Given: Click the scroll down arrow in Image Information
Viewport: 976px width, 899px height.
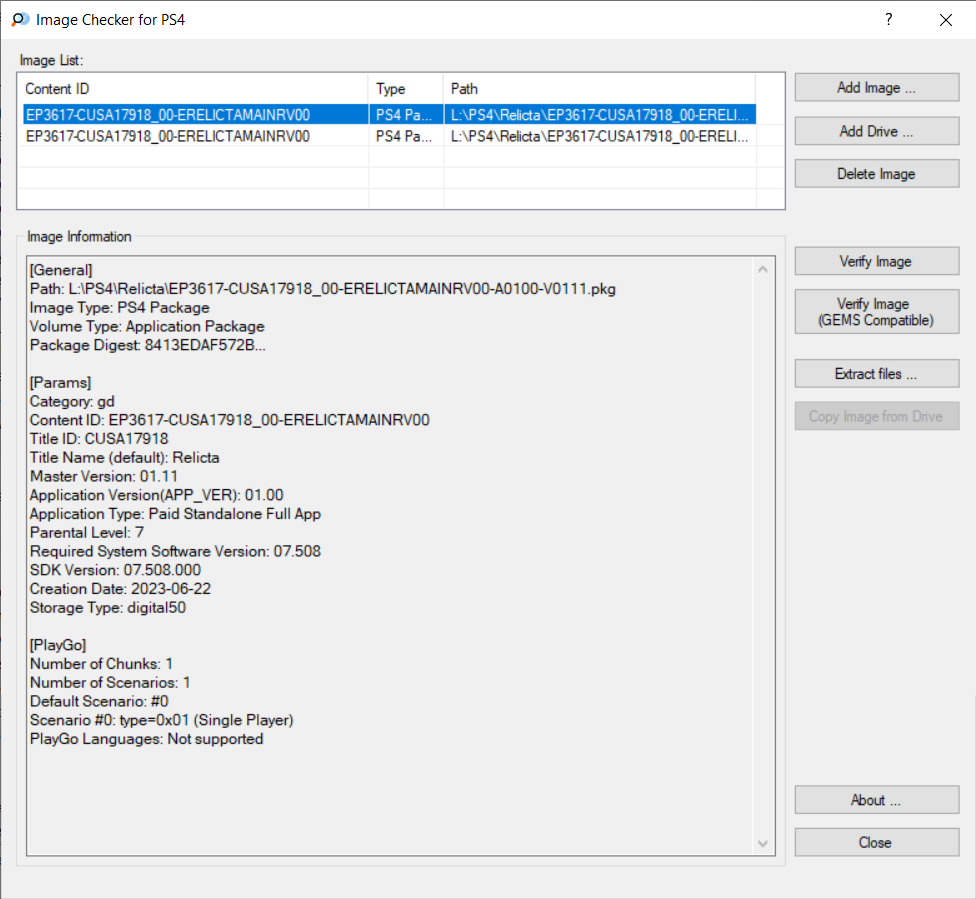Looking at the screenshot, I should pyautogui.click(x=762, y=844).
